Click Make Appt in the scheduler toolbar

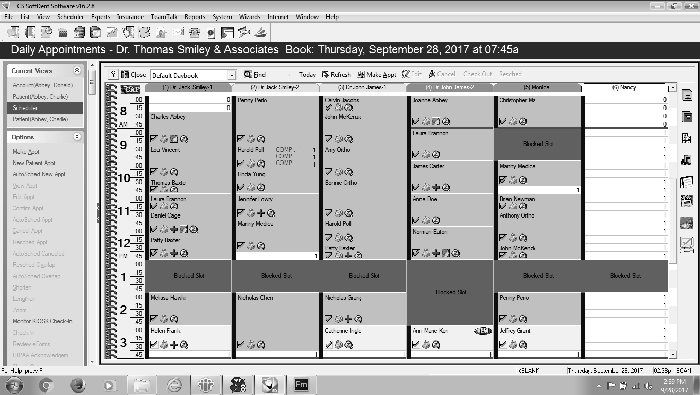click(x=377, y=75)
